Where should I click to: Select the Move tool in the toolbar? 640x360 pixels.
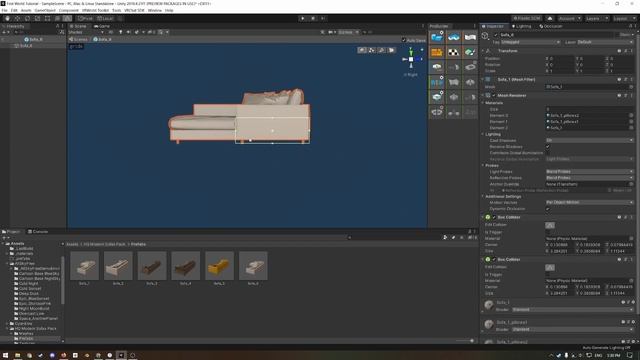pos(17,18)
